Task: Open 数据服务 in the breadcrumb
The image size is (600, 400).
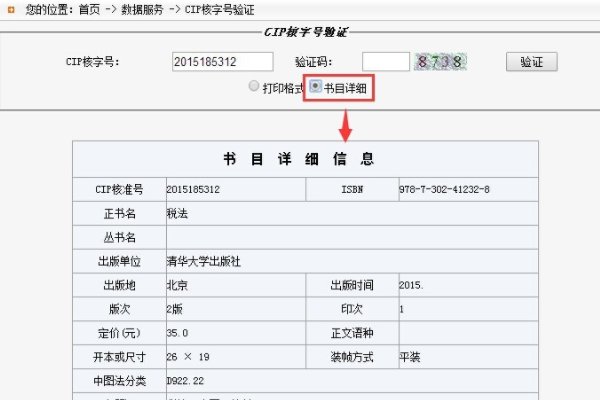Action: (142, 10)
